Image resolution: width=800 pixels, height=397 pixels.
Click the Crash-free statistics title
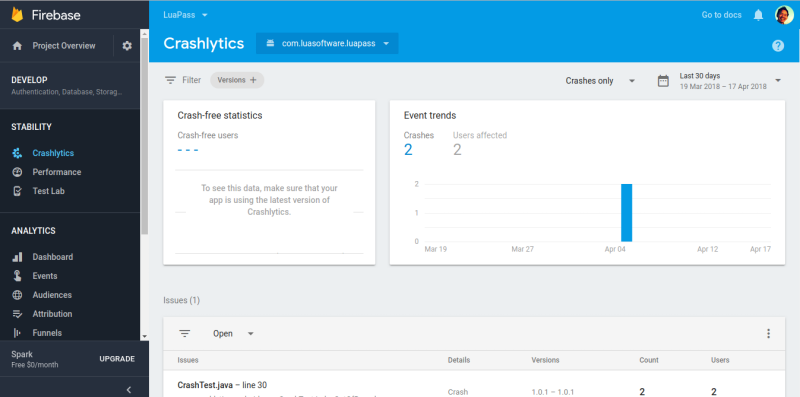coord(220,115)
